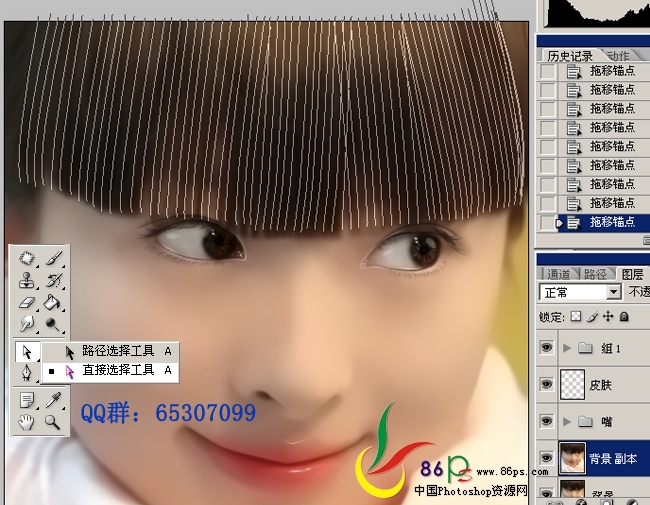Set history brush source on topmost 拖移锚点 row
The width and height of the screenshot is (650, 505).
point(547,71)
